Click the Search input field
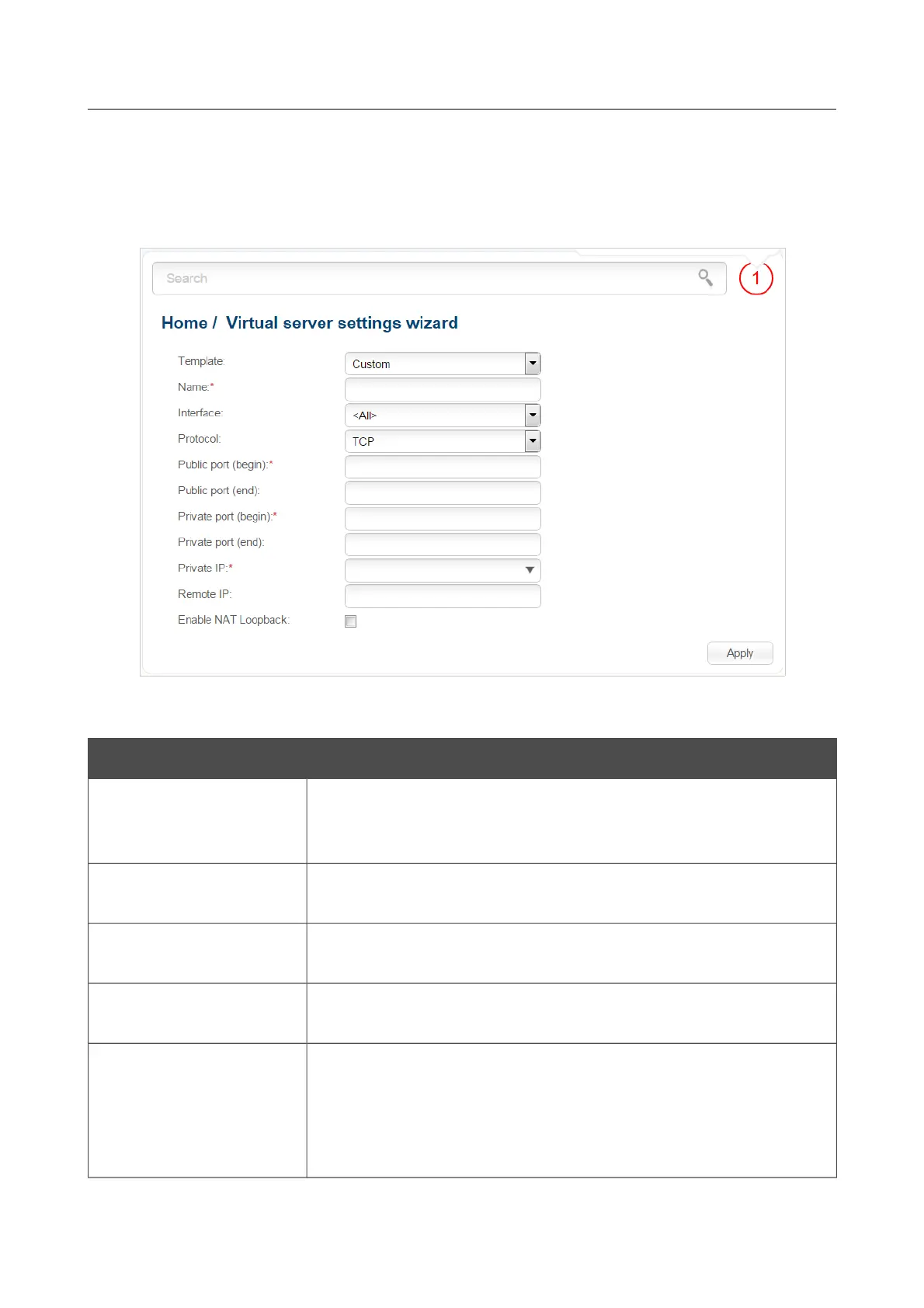 [439, 278]
